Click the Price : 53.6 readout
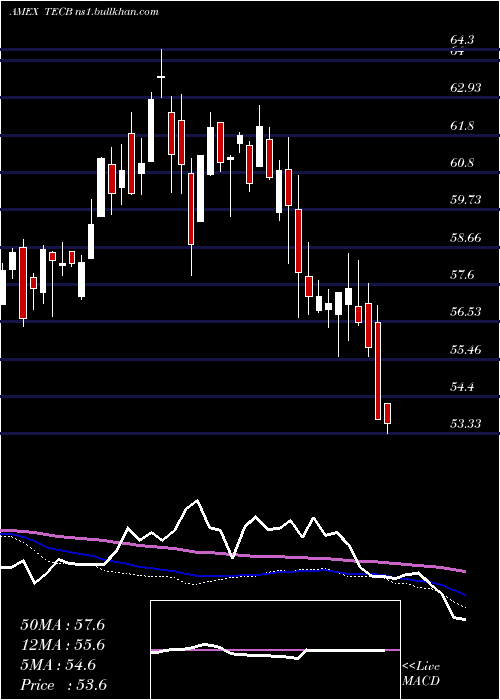 pyautogui.click(x=63, y=685)
